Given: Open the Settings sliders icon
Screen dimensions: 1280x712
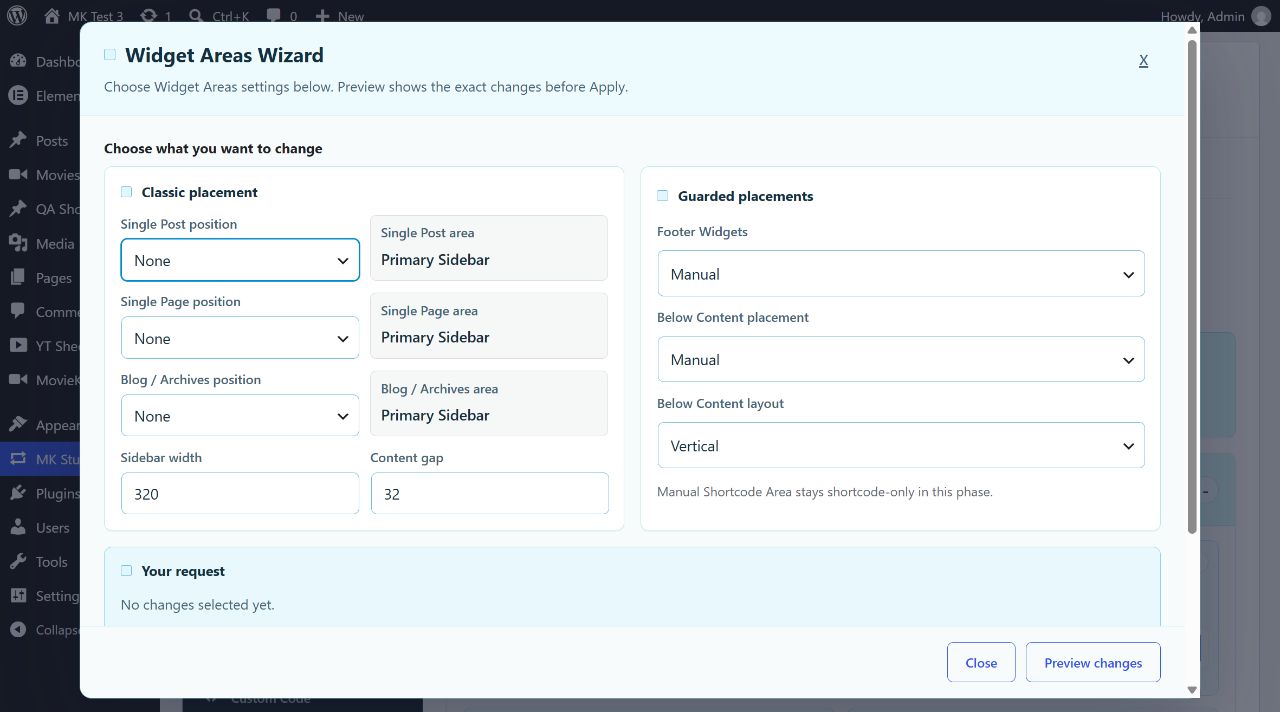Looking at the screenshot, I should [18, 595].
